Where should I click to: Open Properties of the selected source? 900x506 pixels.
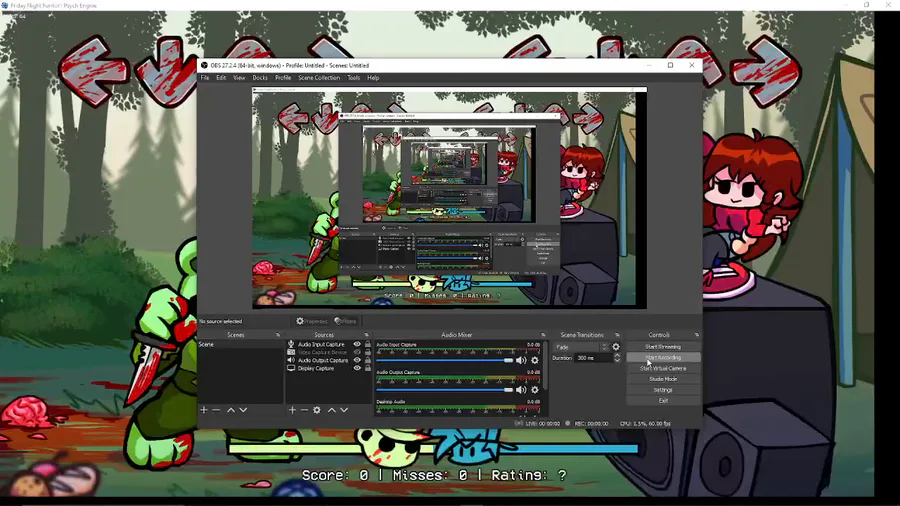click(312, 321)
